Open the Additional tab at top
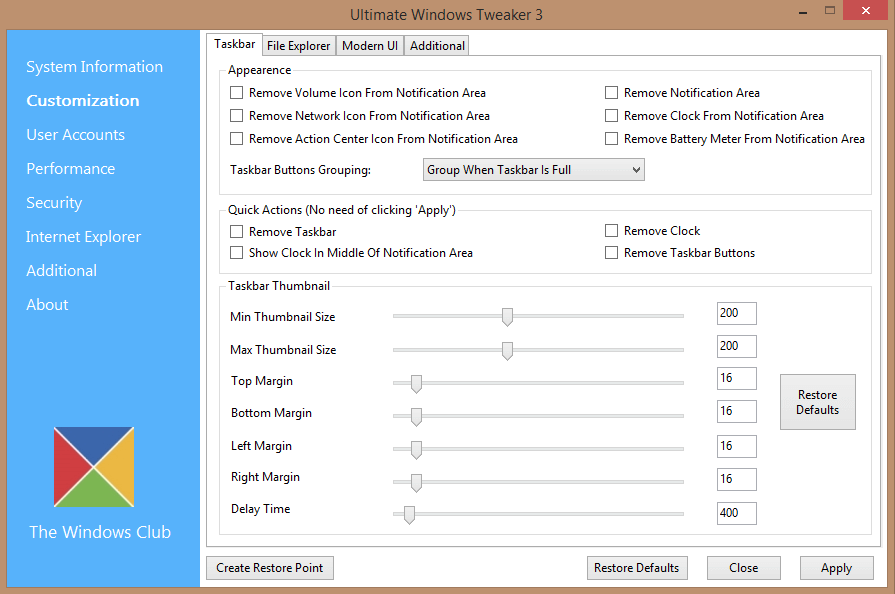The height and width of the screenshot is (594, 895). 437,46
